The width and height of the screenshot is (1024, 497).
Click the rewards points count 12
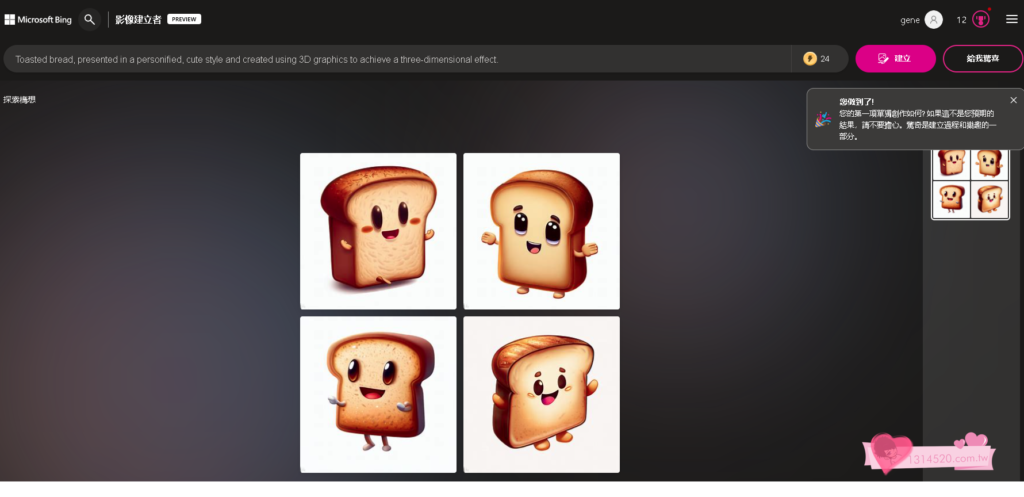click(961, 19)
